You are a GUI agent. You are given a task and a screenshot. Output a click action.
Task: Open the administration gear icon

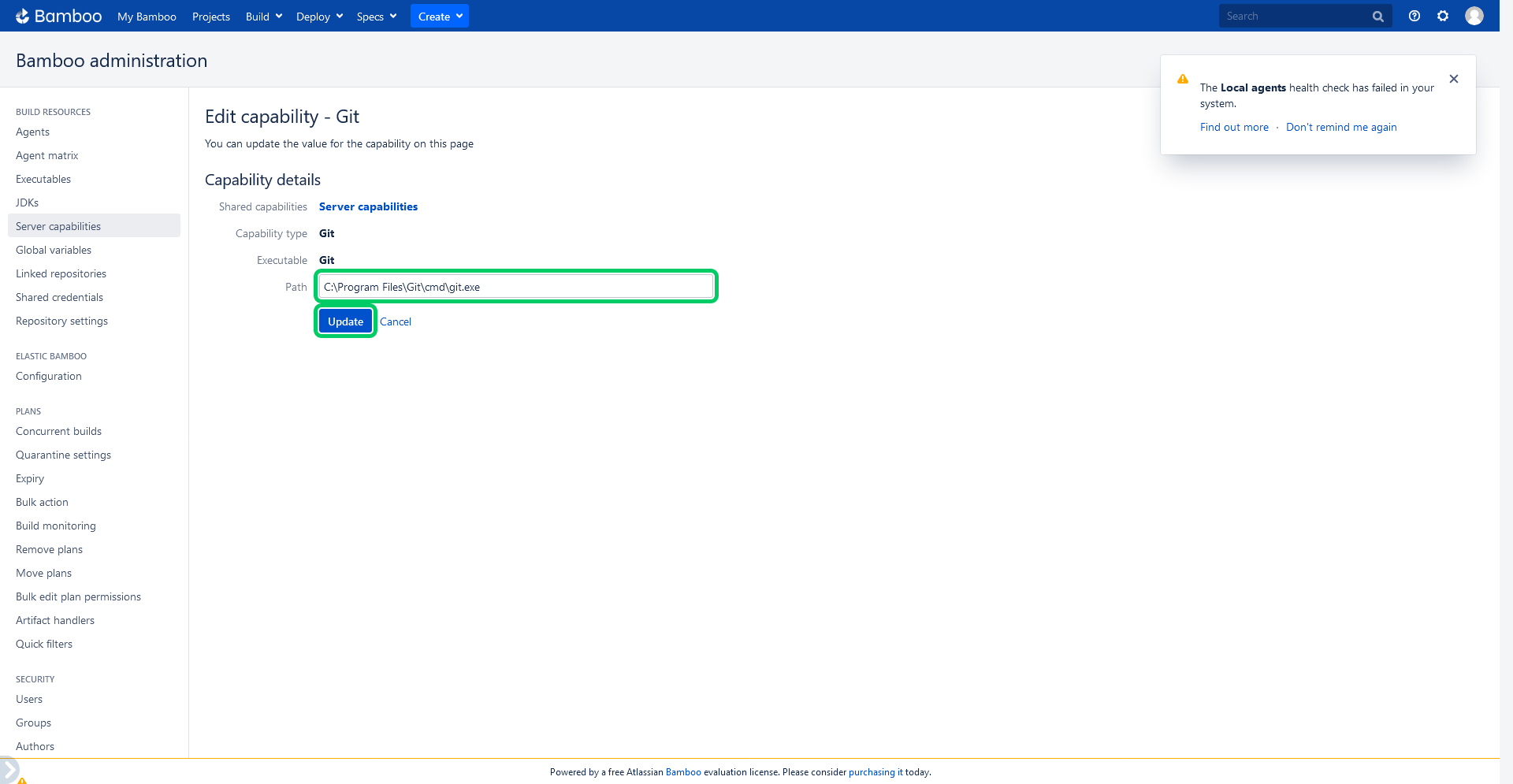(1443, 16)
